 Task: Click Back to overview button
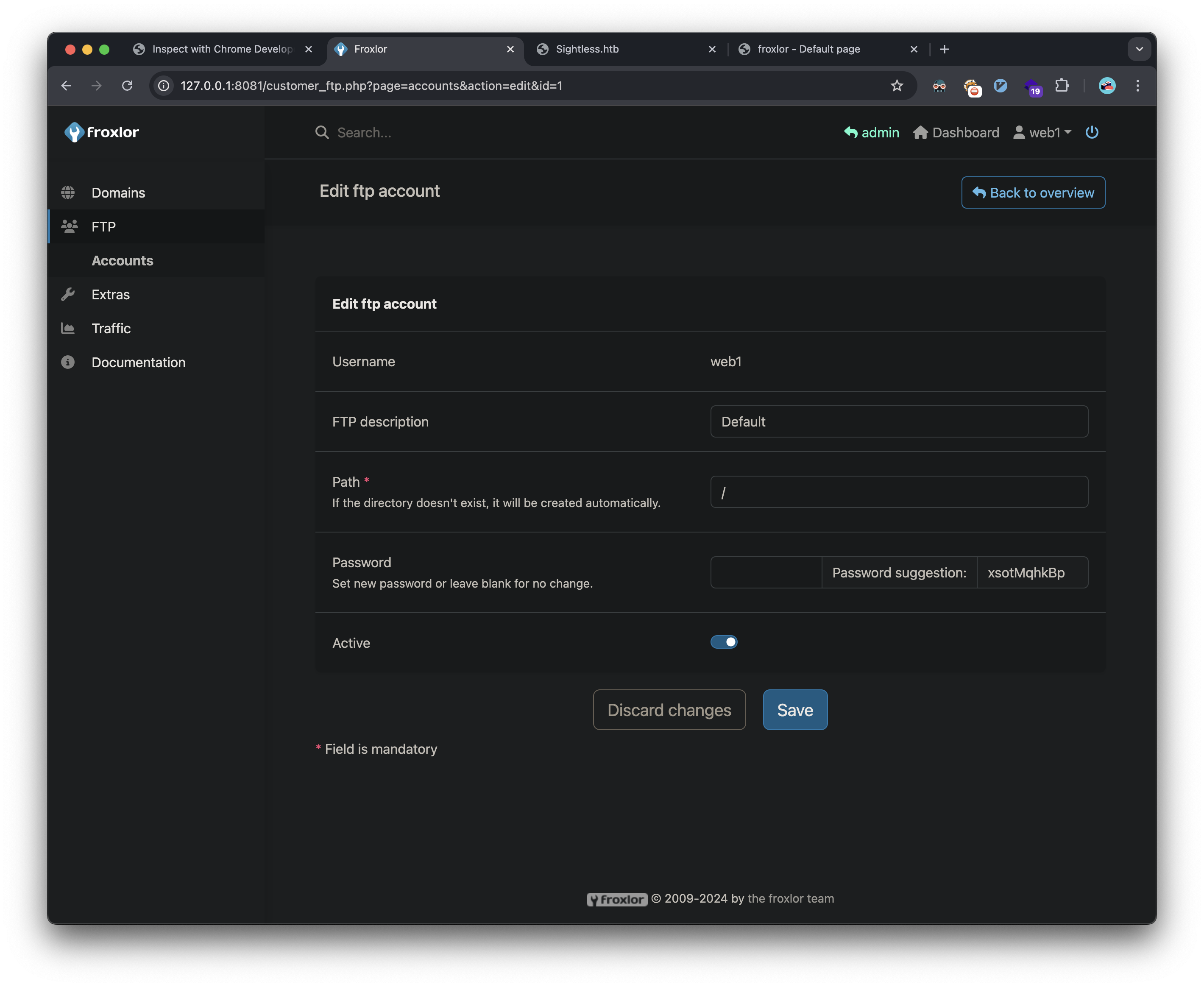(1033, 193)
